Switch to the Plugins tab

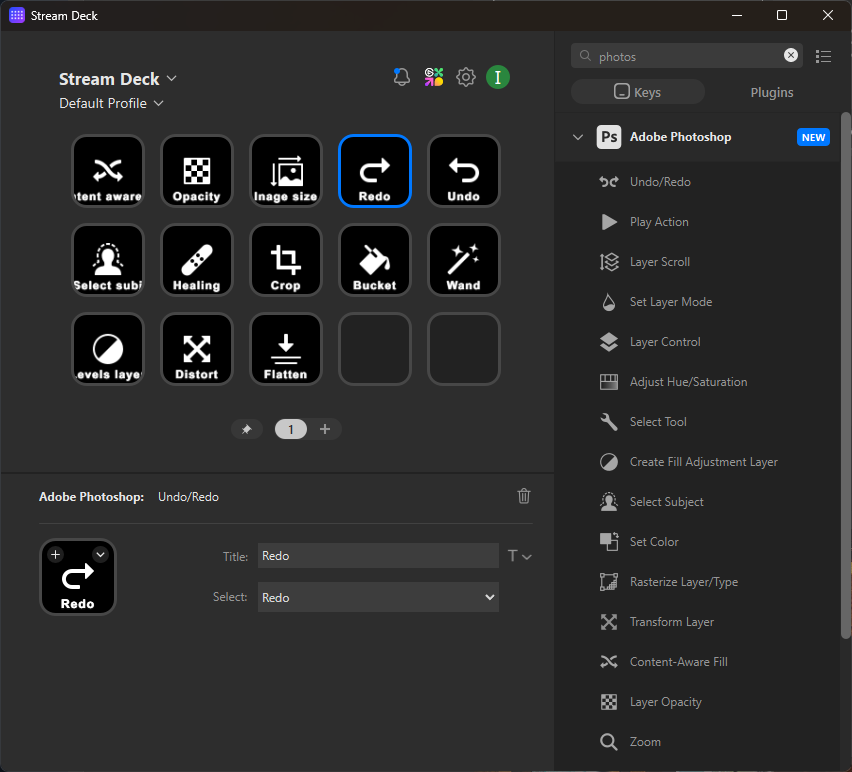[x=771, y=91]
